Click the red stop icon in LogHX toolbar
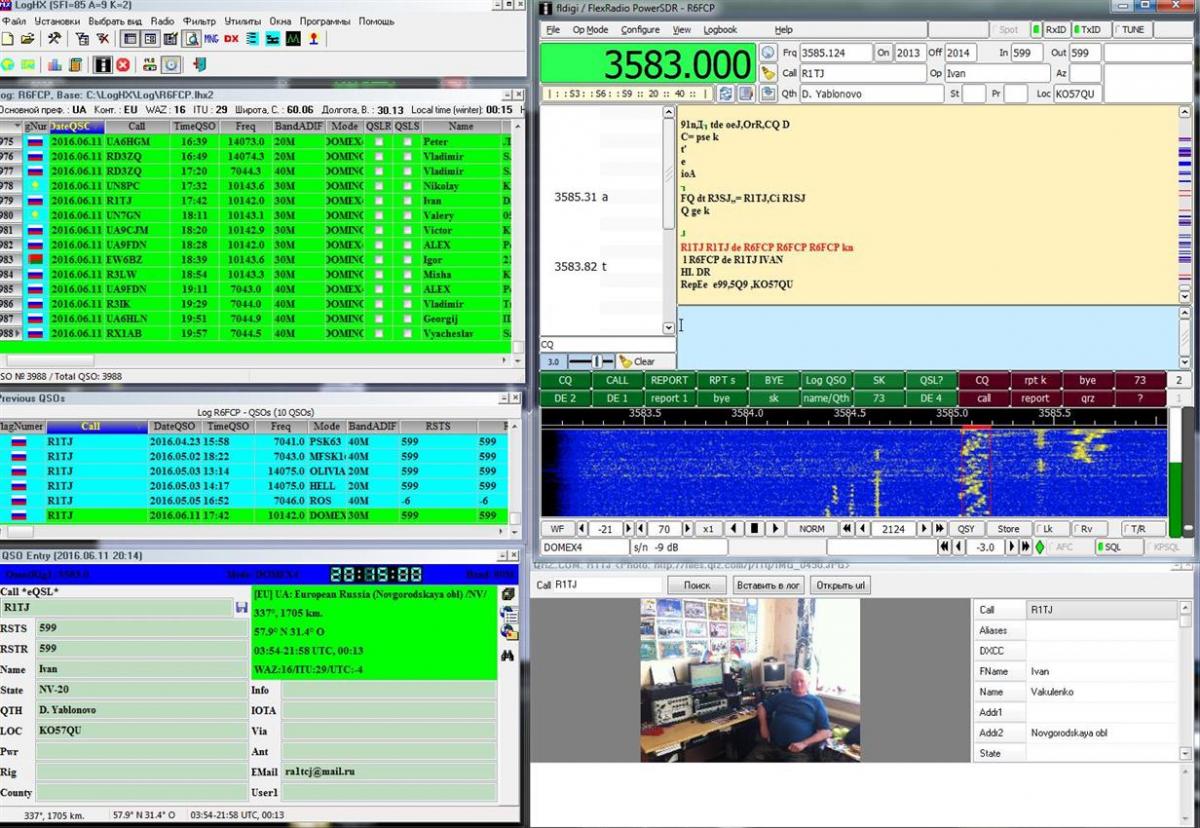Viewport: 1200px width, 828px height. tap(123, 65)
